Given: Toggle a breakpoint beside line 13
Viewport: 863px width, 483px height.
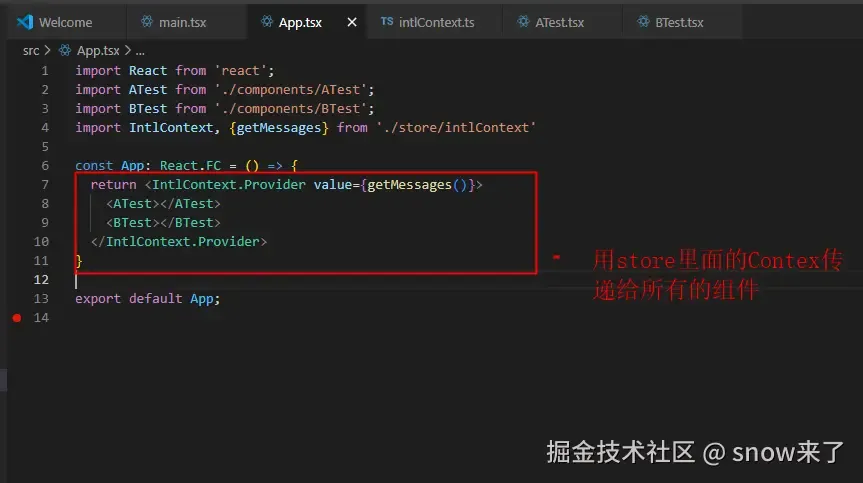Looking at the screenshot, I should coord(17,298).
